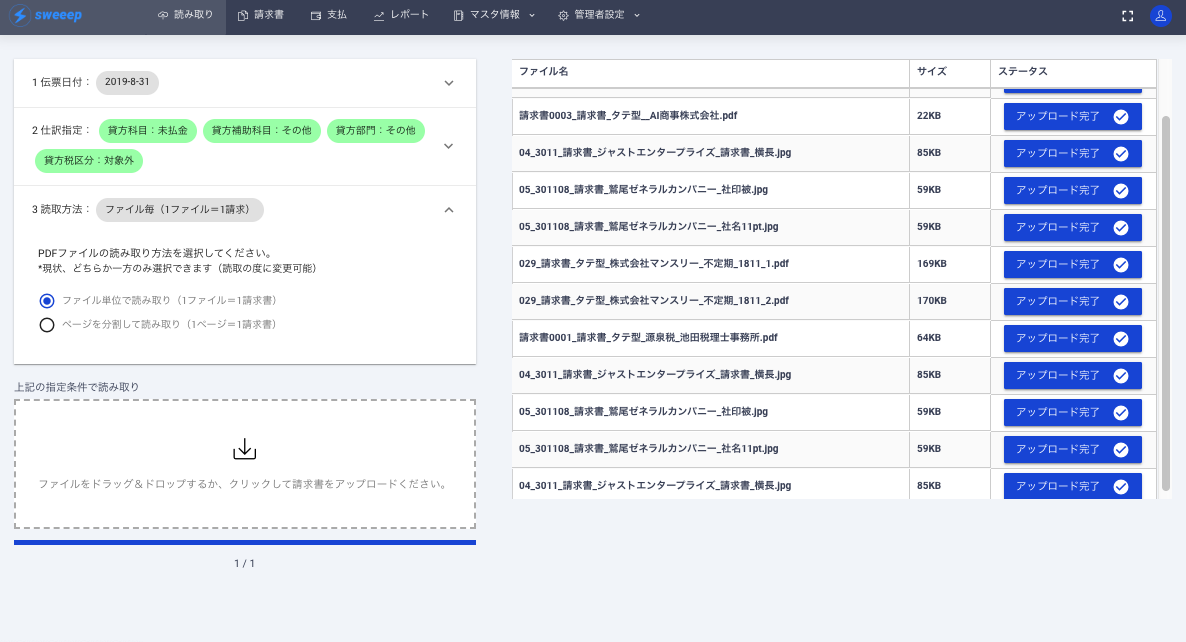Open the user profile avatar icon
The height and width of the screenshot is (642, 1186).
coord(1160,16)
